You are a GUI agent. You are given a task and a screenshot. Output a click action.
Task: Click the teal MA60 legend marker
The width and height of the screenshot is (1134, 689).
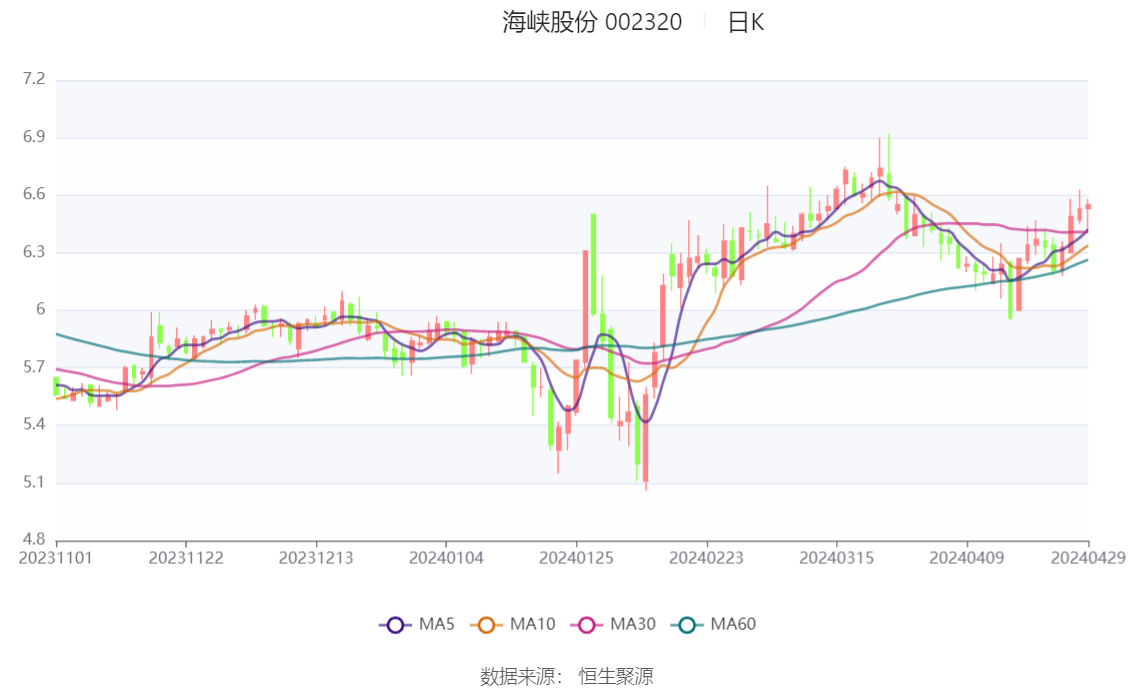pos(687,625)
